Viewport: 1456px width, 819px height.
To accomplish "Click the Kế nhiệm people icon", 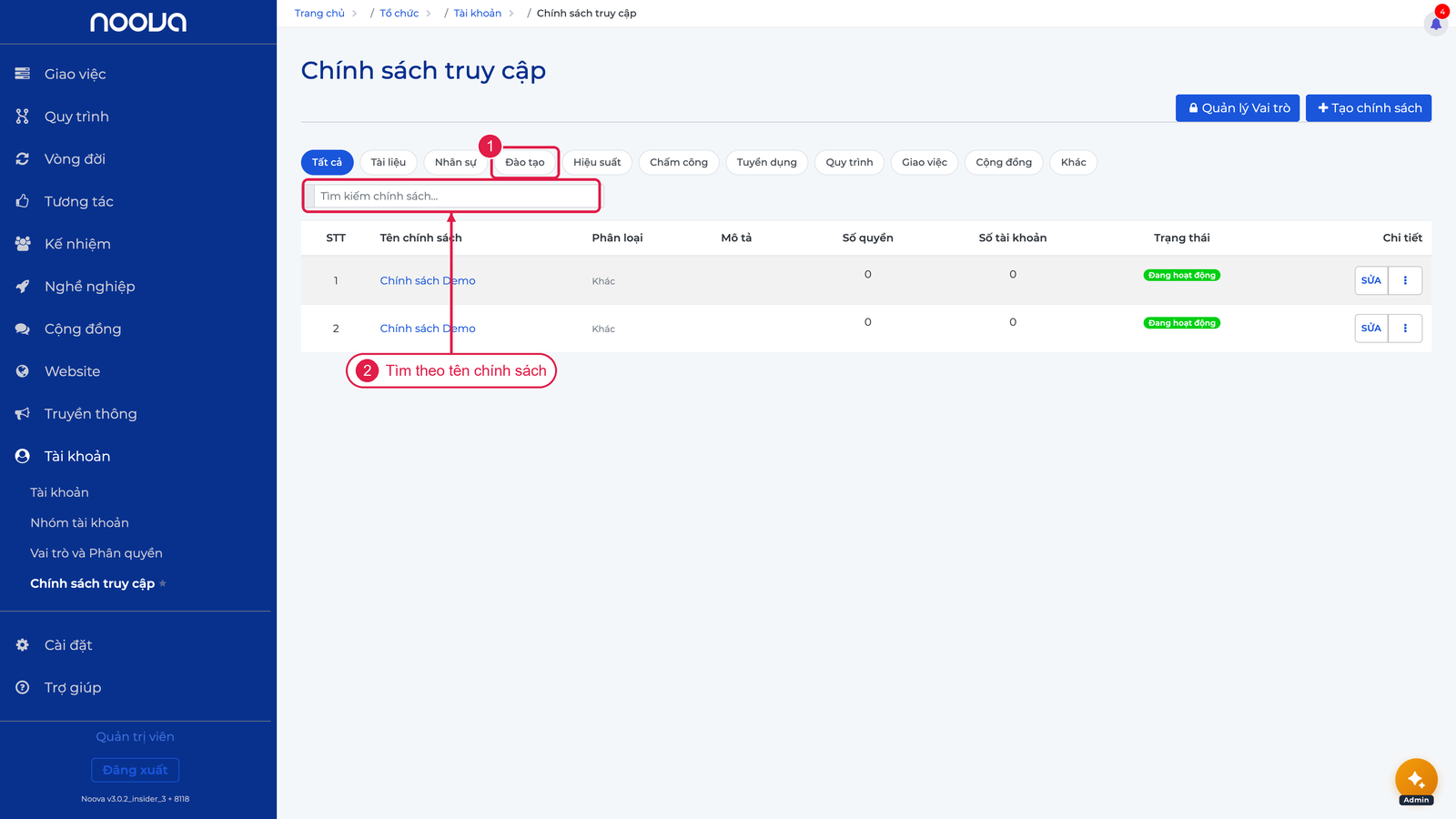I will pyautogui.click(x=23, y=244).
